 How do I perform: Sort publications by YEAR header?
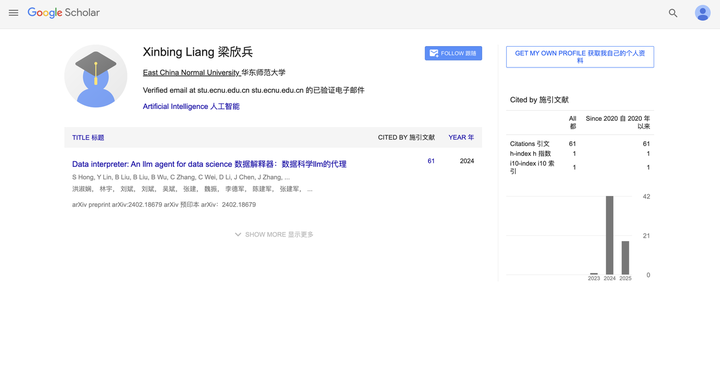pyautogui.click(x=461, y=137)
